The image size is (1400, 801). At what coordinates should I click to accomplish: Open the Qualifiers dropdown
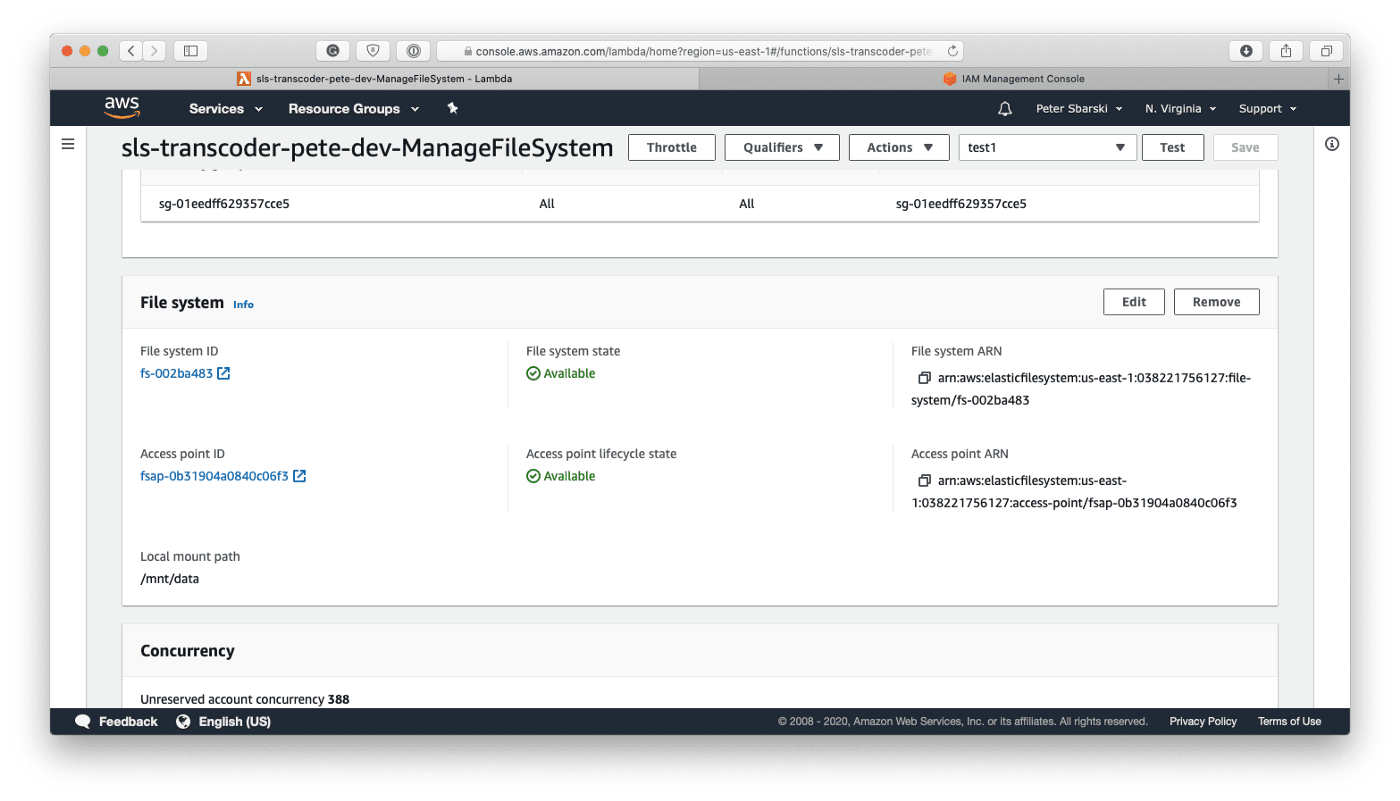tap(782, 147)
